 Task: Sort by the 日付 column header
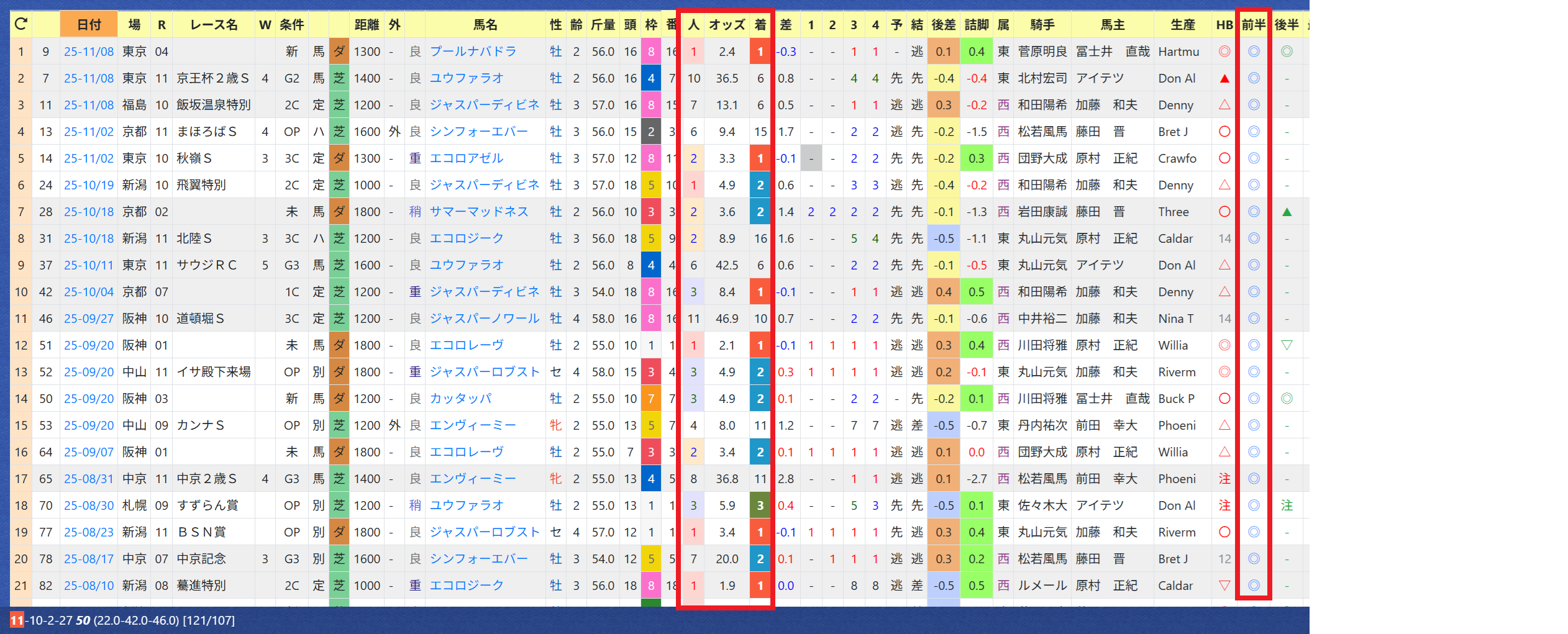pyautogui.click(x=89, y=25)
